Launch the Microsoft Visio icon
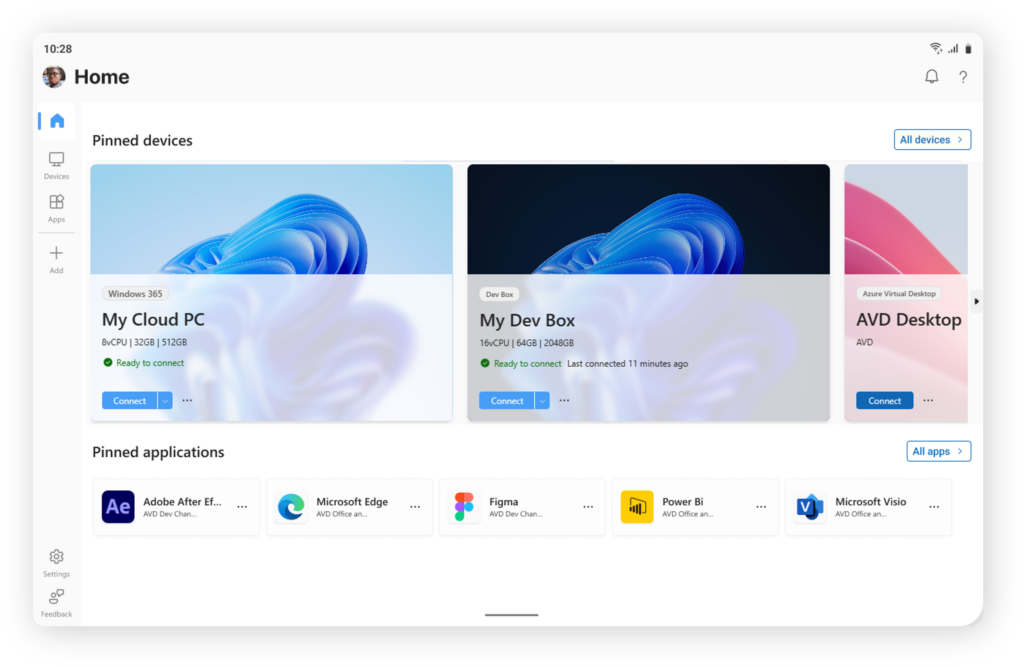 (x=810, y=507)
